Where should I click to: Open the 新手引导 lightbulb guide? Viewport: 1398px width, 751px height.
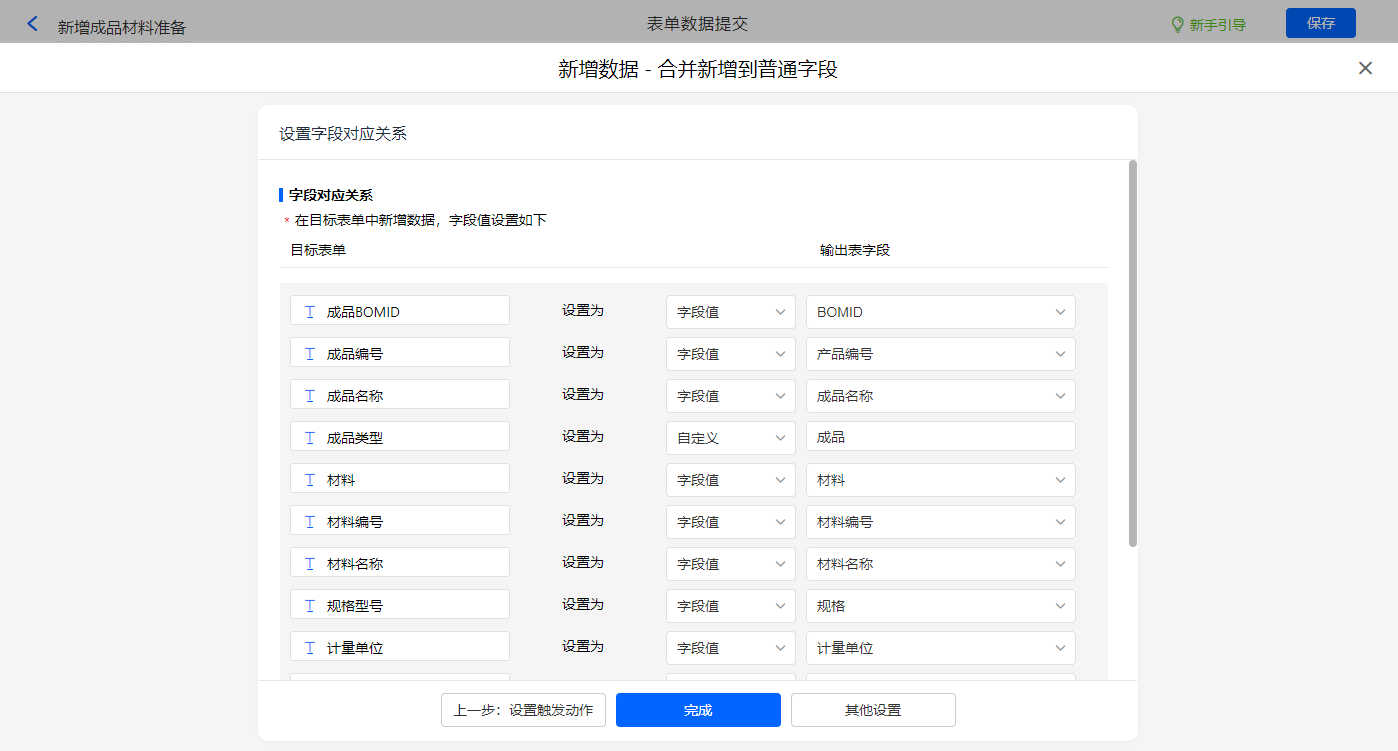click(x=1208, y=24)
